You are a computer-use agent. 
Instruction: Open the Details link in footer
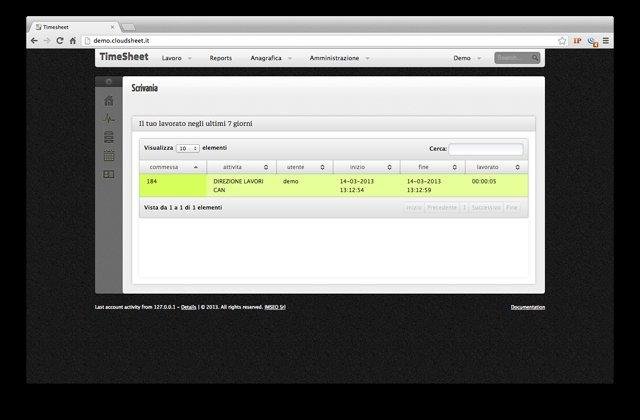point(189,307)
